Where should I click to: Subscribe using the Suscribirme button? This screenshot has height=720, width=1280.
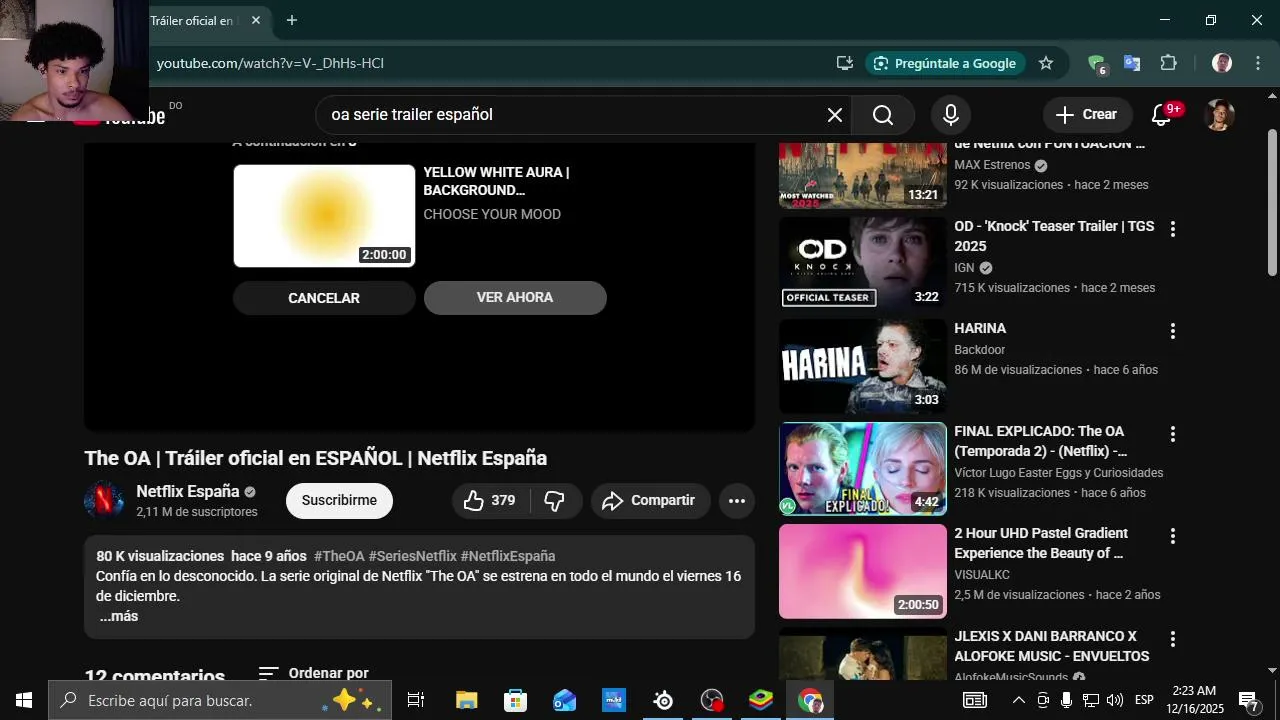tap(339, 501)
